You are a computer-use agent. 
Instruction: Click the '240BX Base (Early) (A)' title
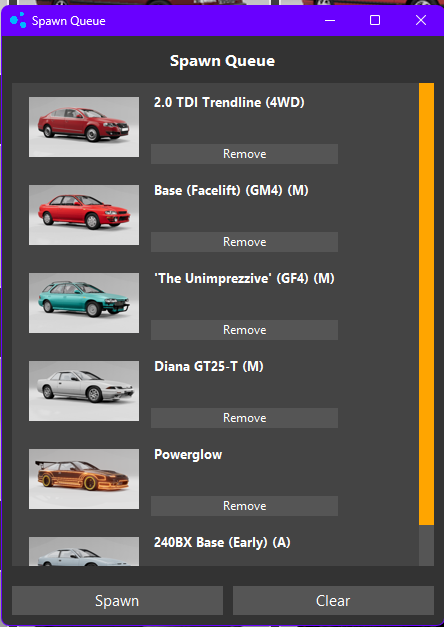coord(222,543)
